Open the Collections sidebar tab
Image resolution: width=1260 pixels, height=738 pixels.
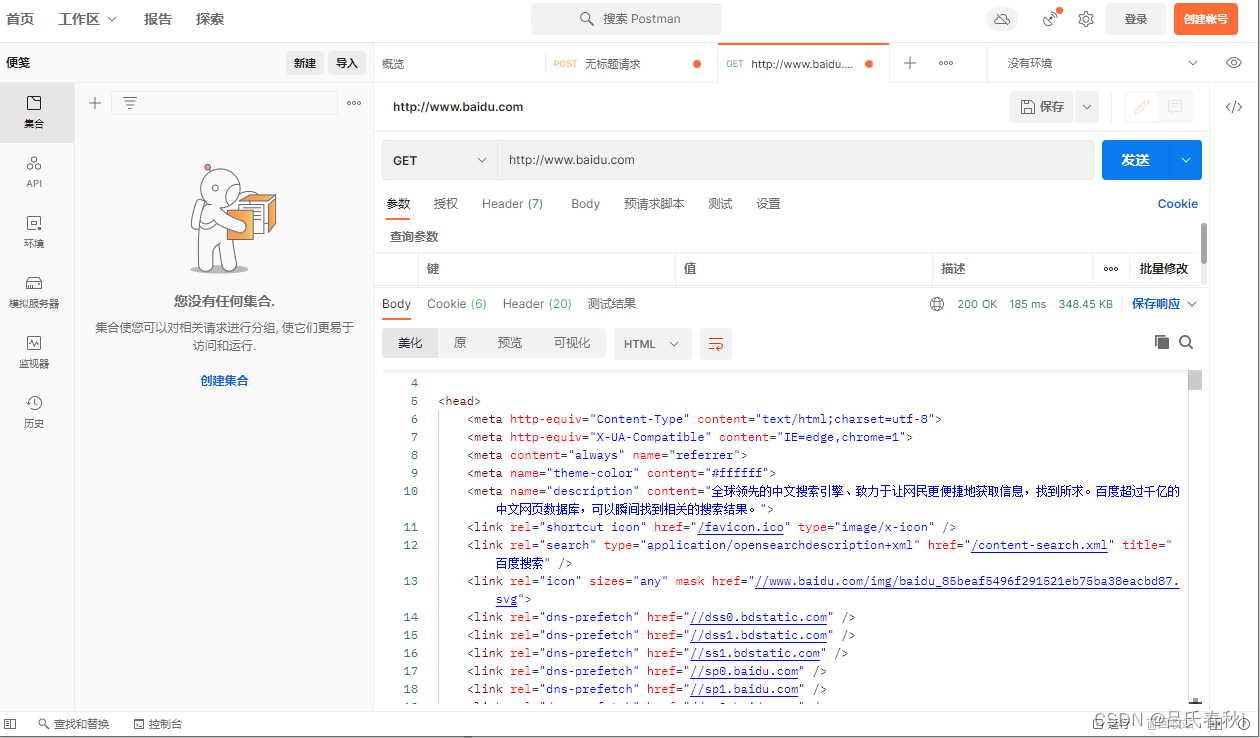tap(34, 112)
